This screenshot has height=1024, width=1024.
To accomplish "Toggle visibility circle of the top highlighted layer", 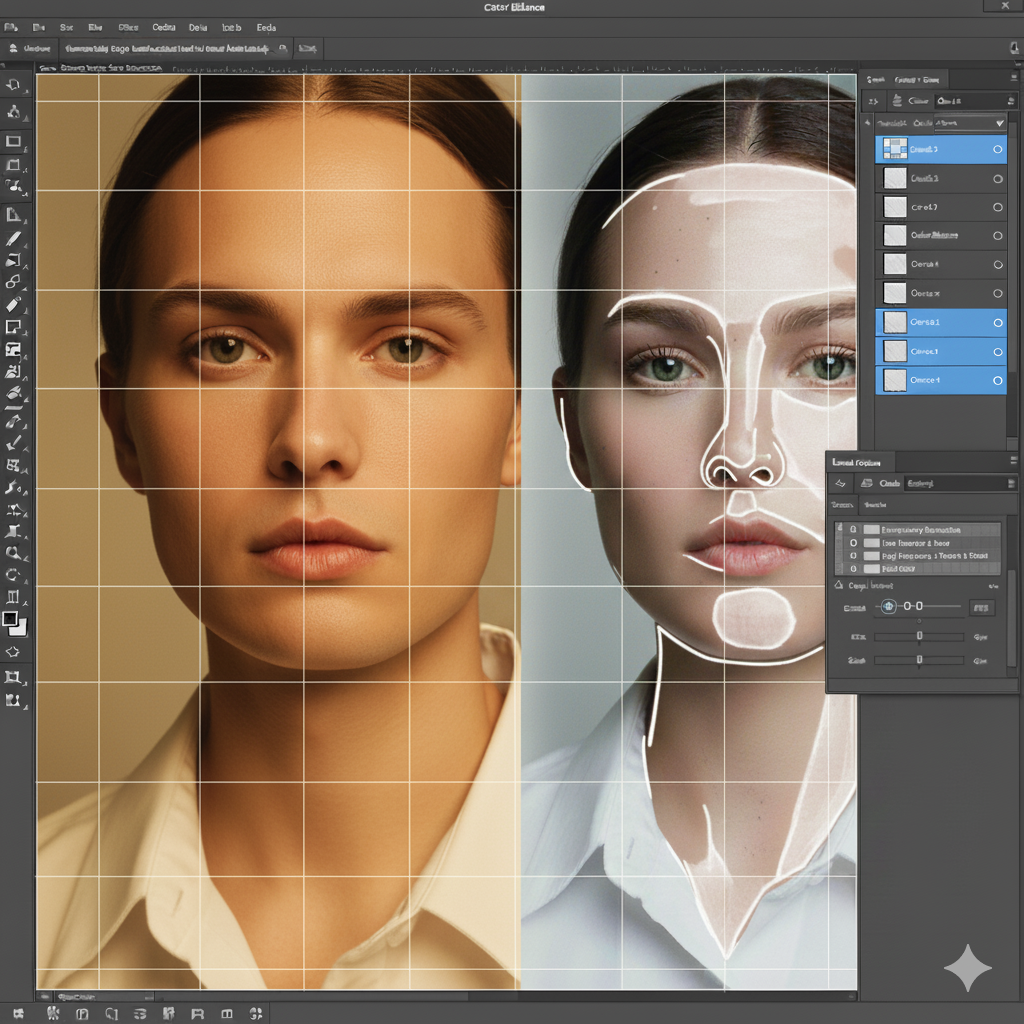I will (x=997, y=150).
